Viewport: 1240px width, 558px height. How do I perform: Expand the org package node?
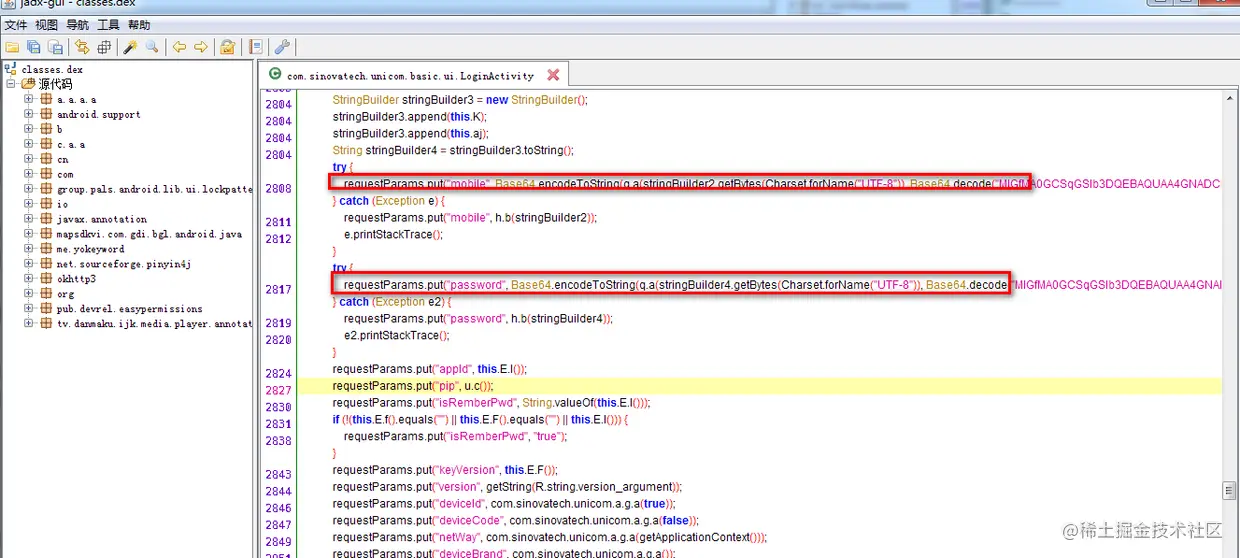pyautogui.click(x=29, y=294)
